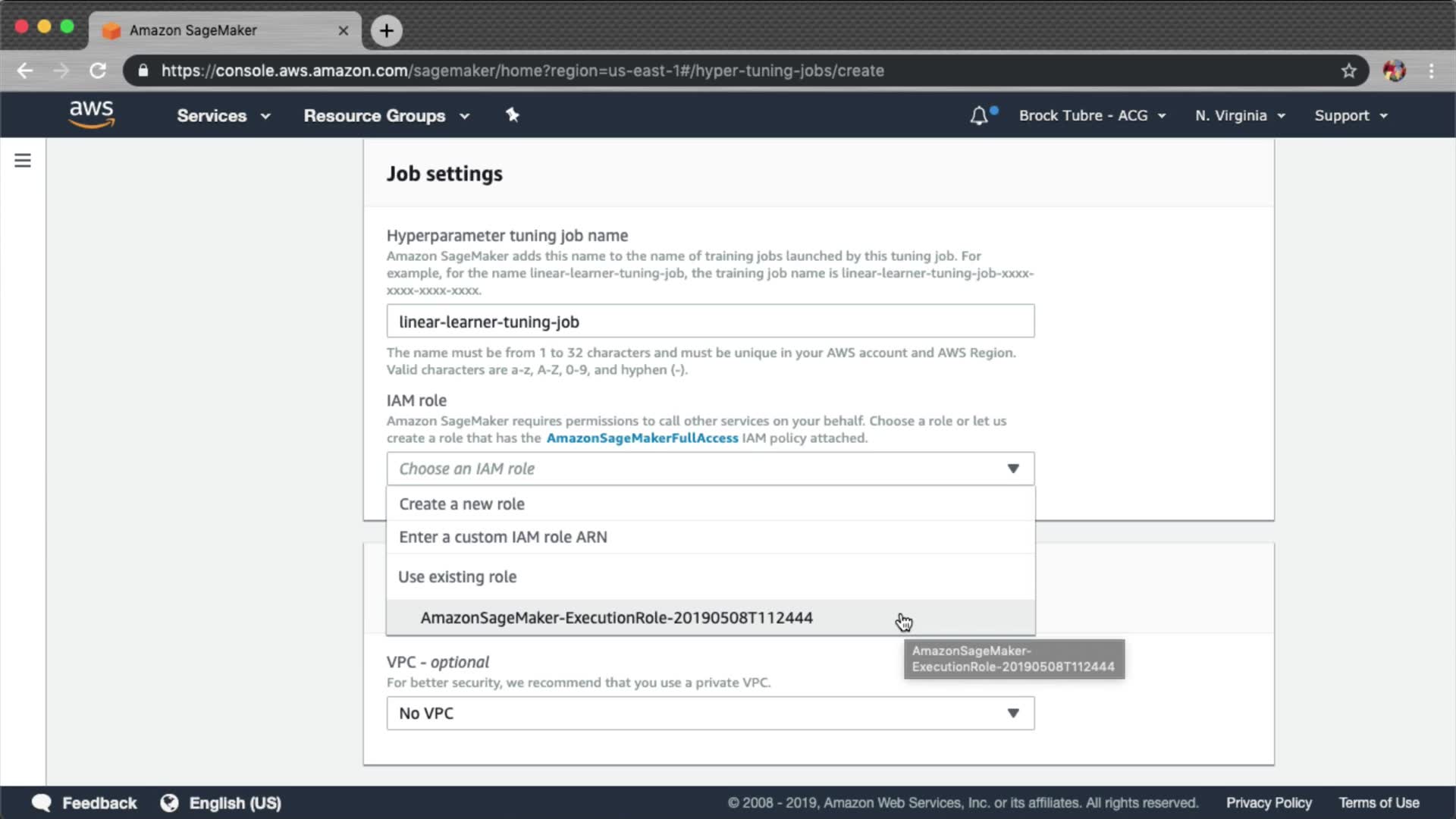This screenshot has width=1456, height=819.
Task: Expand Resource Groups menu
Action: [386, 116]
